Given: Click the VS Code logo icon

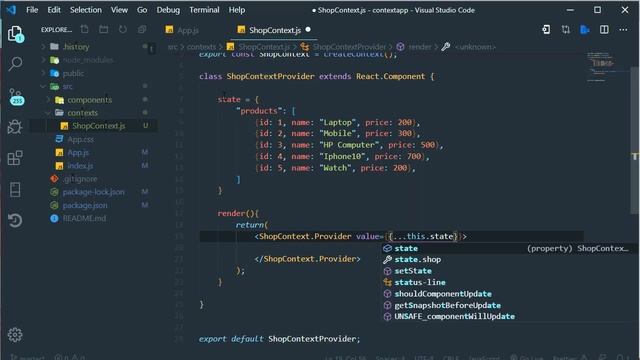Looking at the screenshot, I should click(11, 9).
